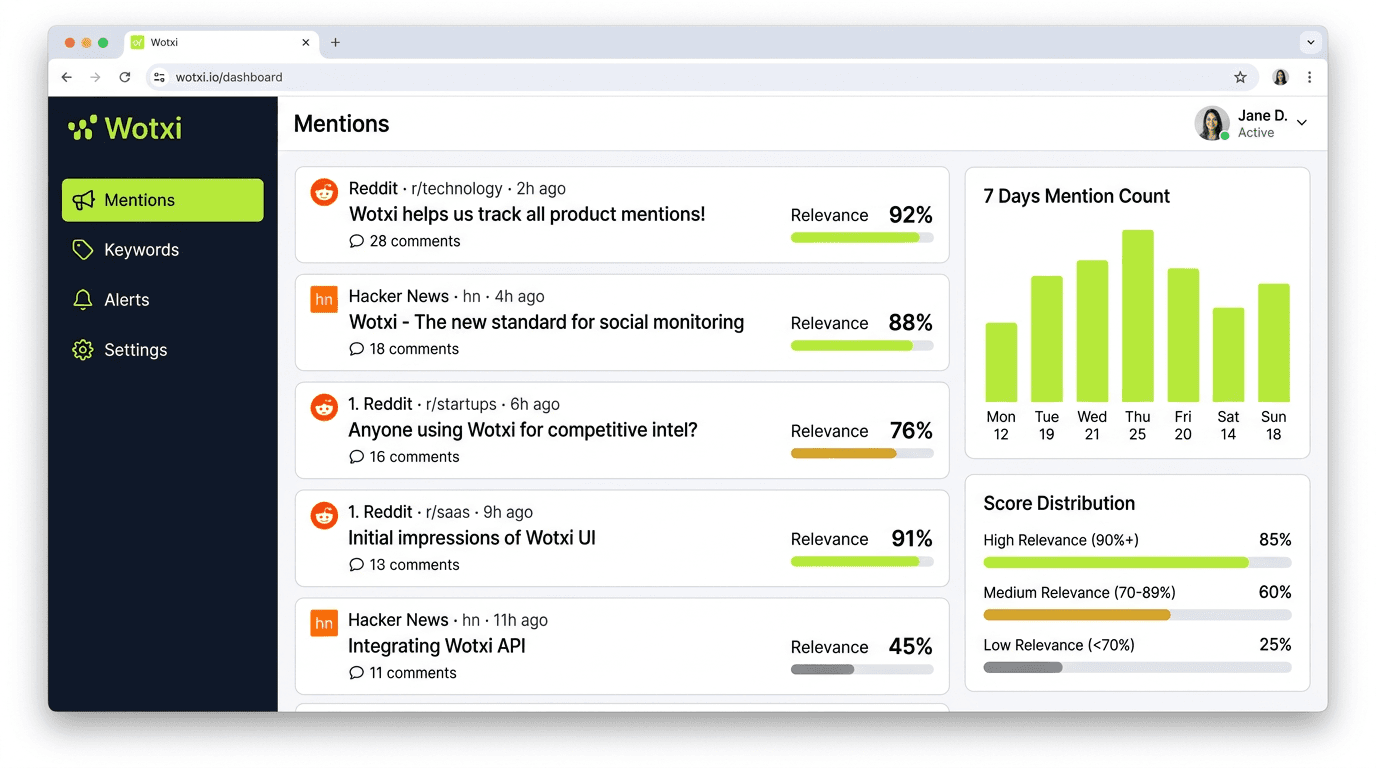Click the Wed 21 chart bar
1376x768 pixels.
(x=1092, y=331)
